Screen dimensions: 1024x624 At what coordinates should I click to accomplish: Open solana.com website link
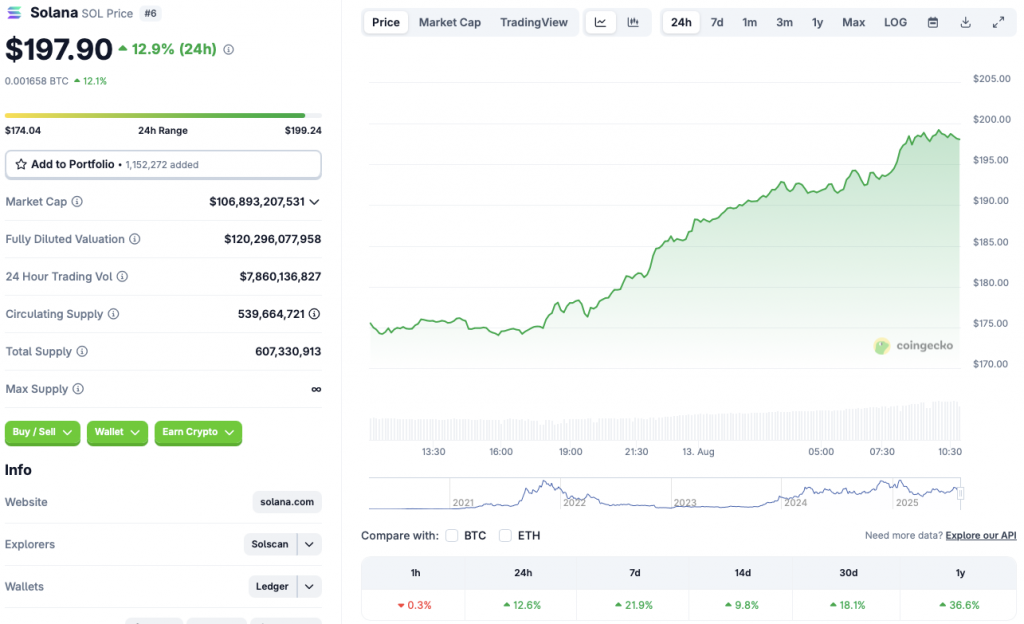coord(287,502)
